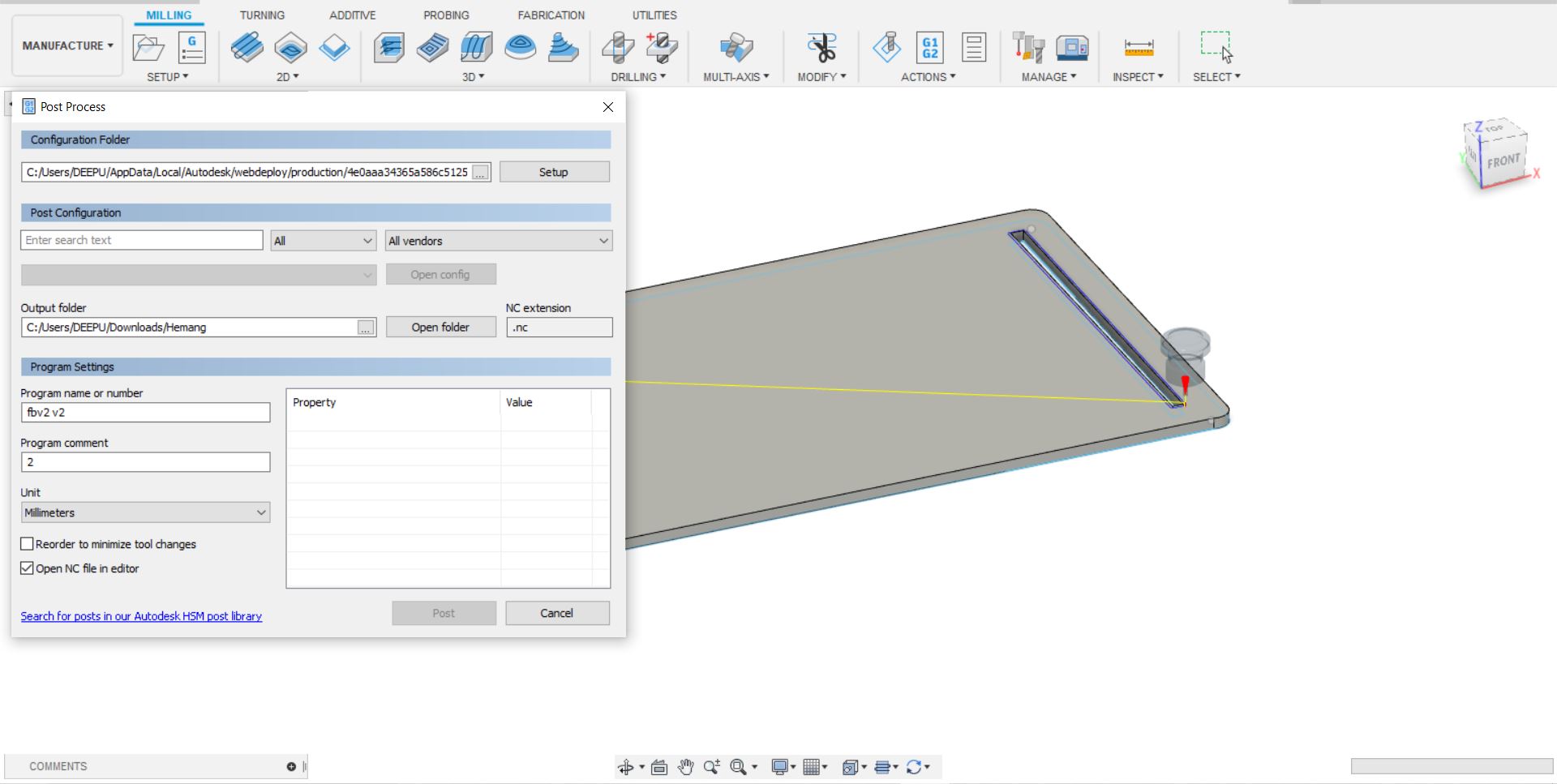Cancel the Post Process dialog

click(557, 613)
